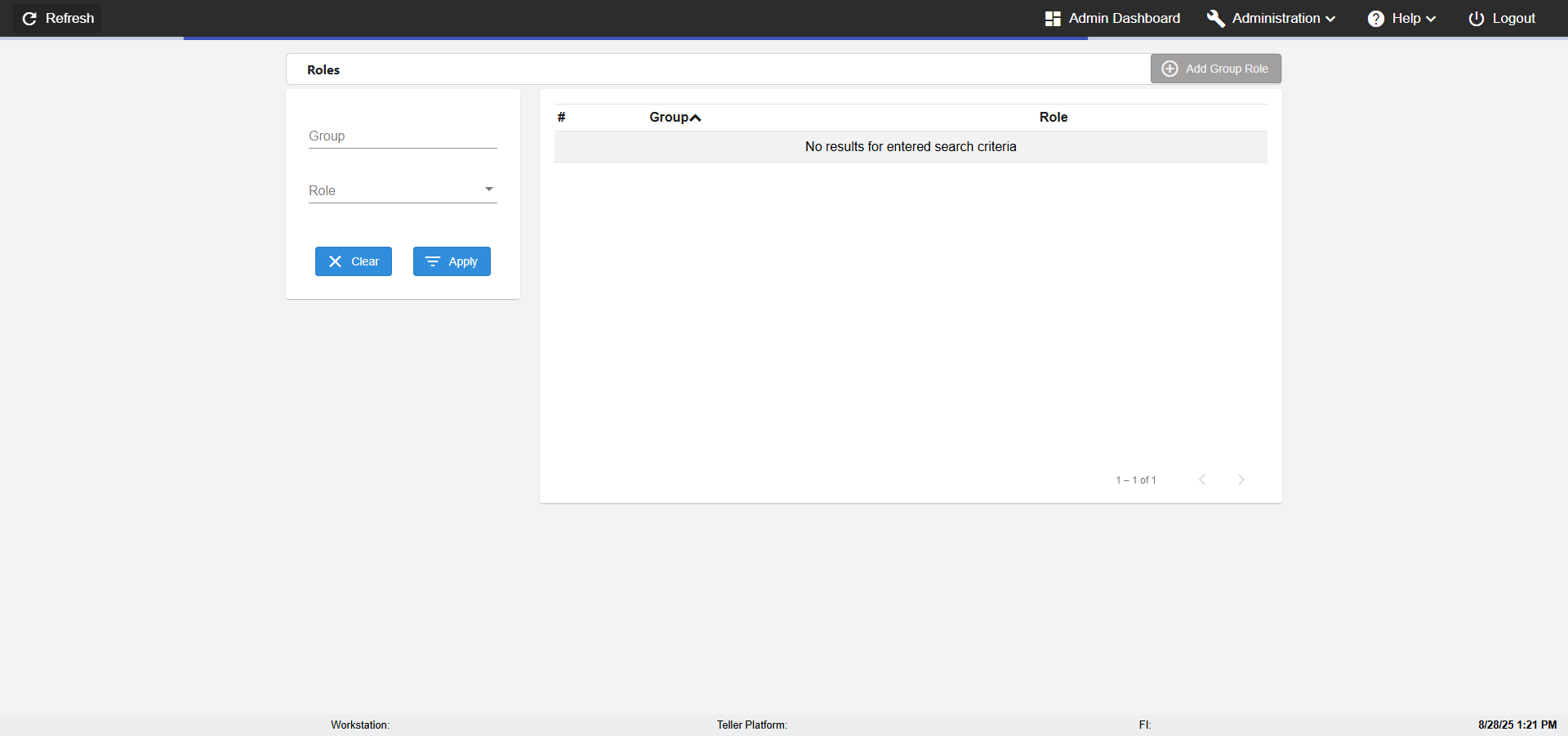Click the FI status bar label

pyautogui.click(x=1145, y=725)
